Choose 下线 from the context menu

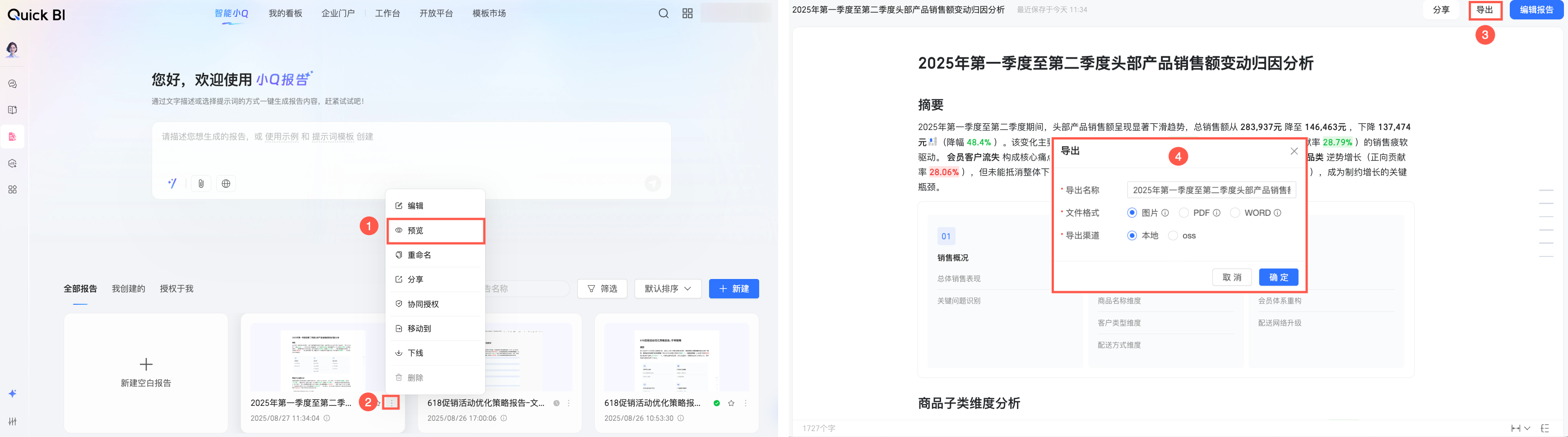click(x=435, y=353)
